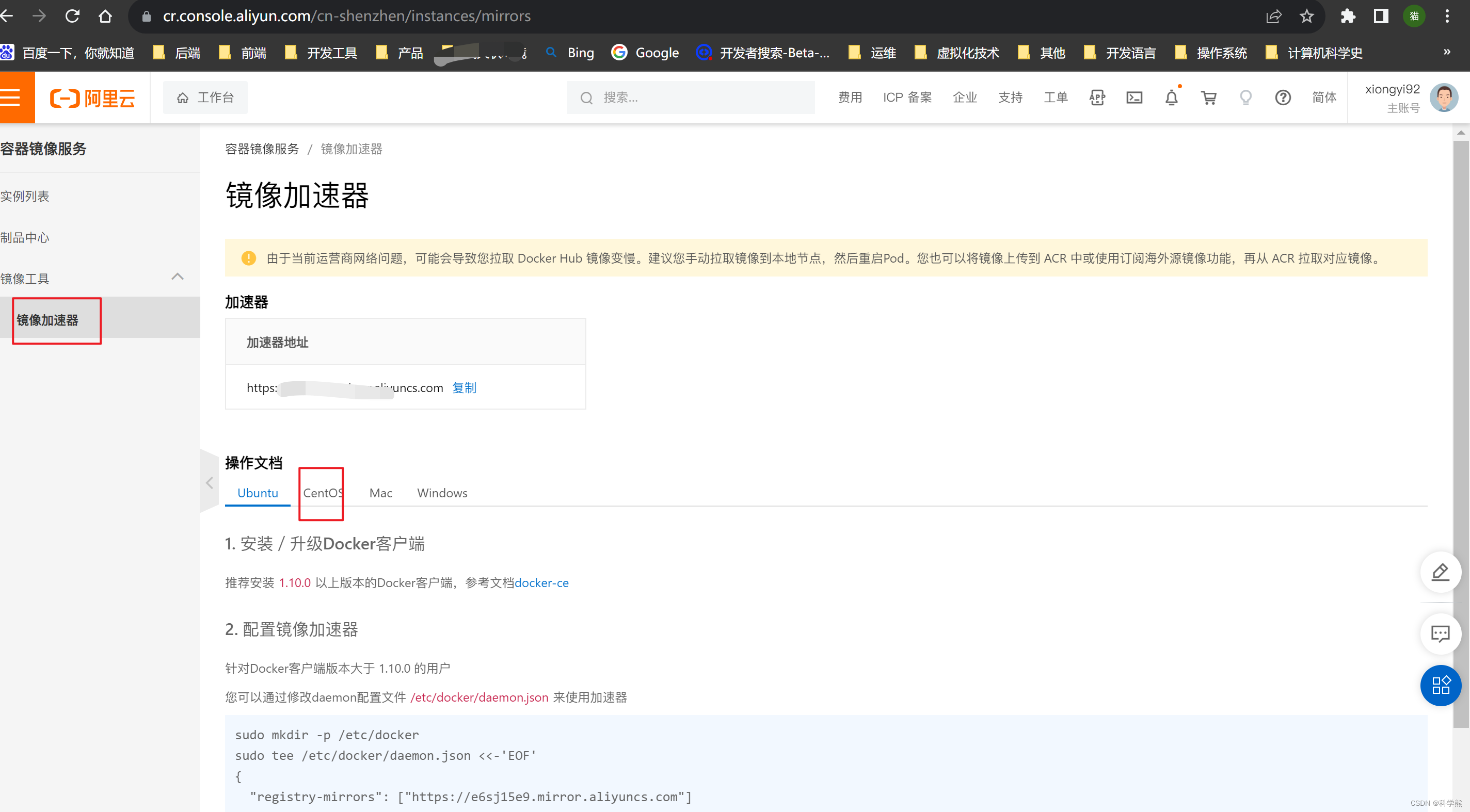Click the 工作台 breadcrumb dropdown
Image resolution: width=1470 pixels, height=812 pixels.
(205, 97)
